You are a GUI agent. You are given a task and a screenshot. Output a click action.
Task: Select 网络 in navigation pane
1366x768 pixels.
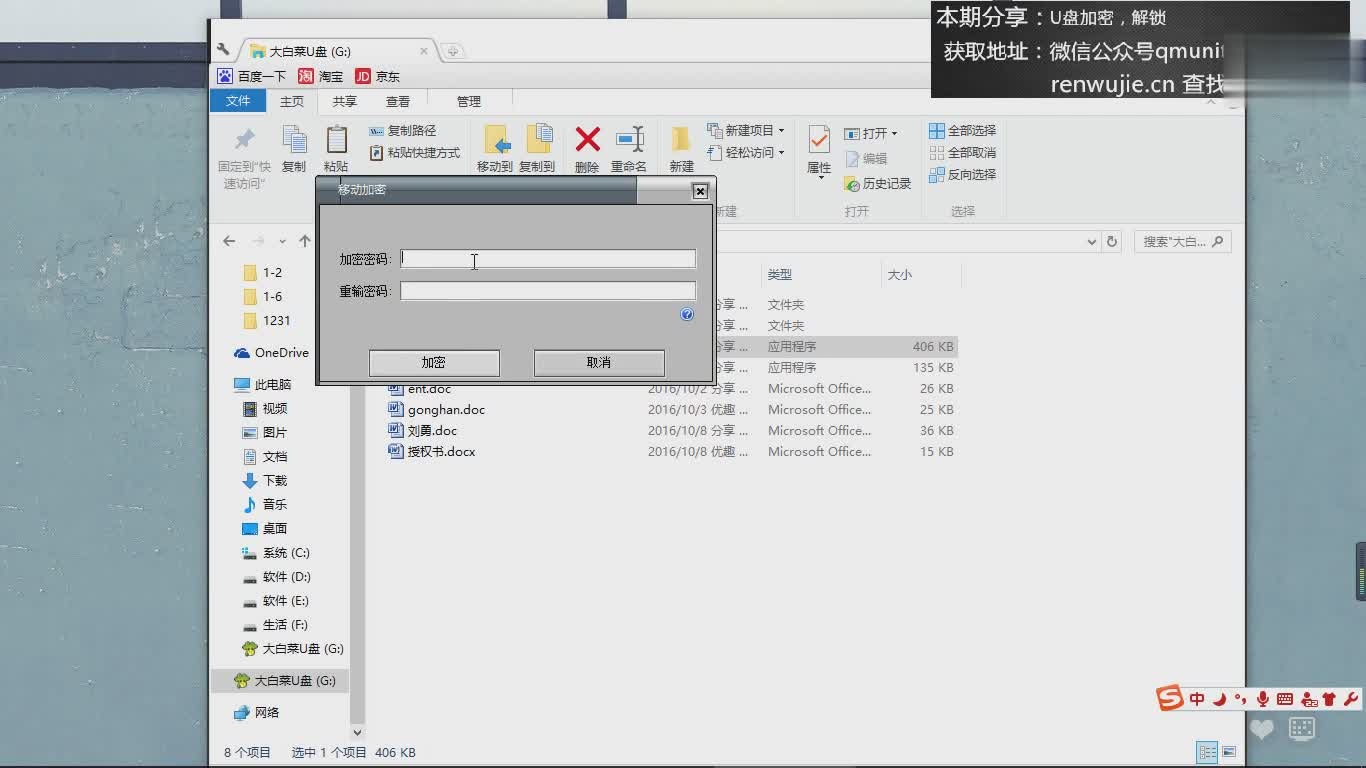tap(258, 713)
